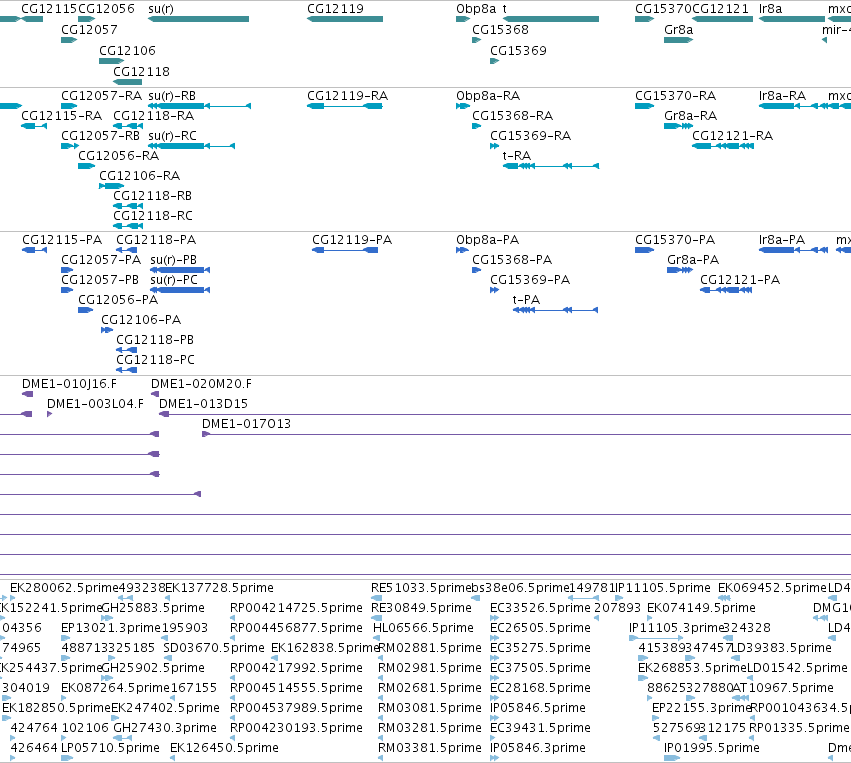Viewport: 851px width, 763px height.
Task: Select protein CG12056-PA
Action: 118,300
